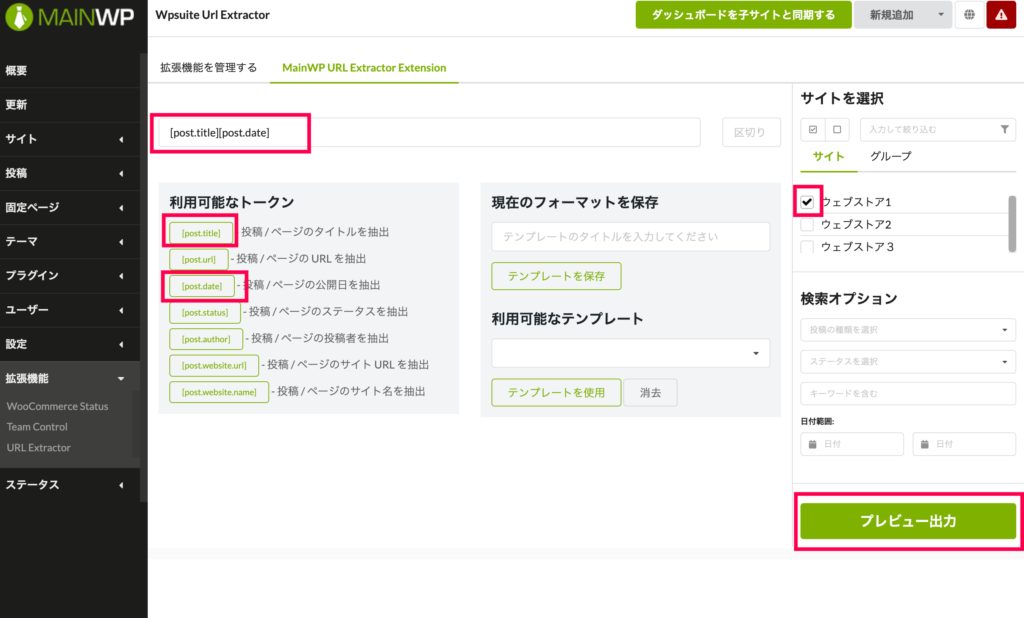Screen dimensions: 1024x618
Task: Click the left sidebar scrollbar
Action: tap(143, 278)
